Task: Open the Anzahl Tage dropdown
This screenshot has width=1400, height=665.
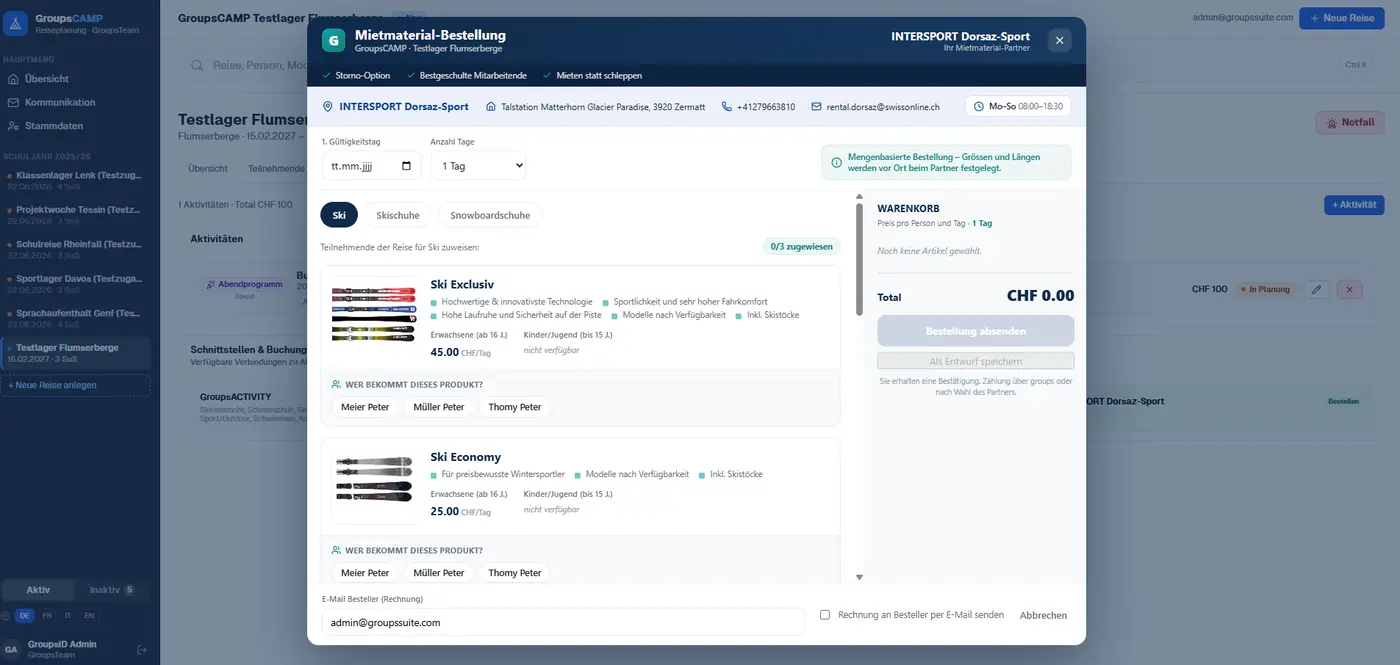Action: [478, 166]
